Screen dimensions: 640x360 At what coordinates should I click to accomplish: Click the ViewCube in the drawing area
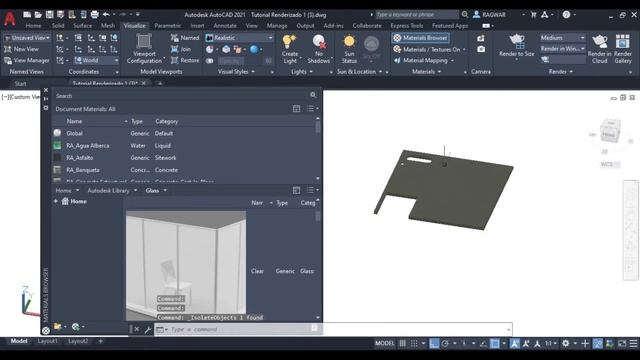(x=610, y=131)
